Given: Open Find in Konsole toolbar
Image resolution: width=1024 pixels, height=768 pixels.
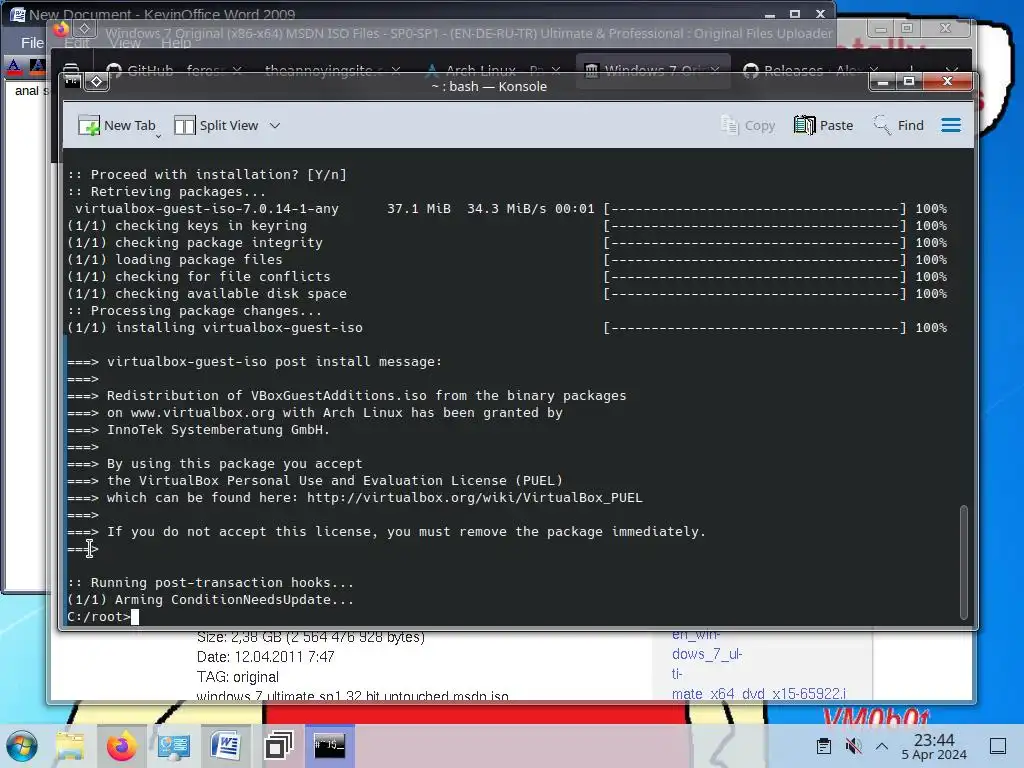Looking at the screenshot, I should click(x=899, y=125).
